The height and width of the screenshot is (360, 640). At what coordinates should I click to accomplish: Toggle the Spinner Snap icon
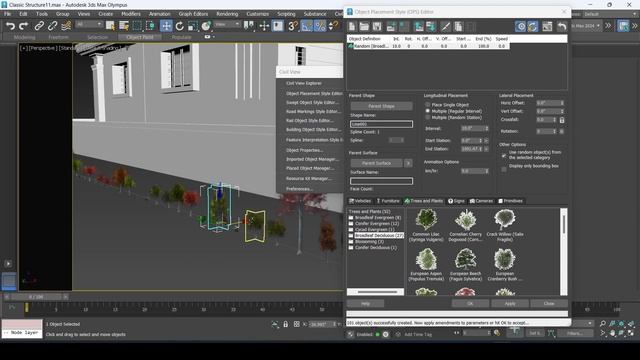tap(333, 26)
